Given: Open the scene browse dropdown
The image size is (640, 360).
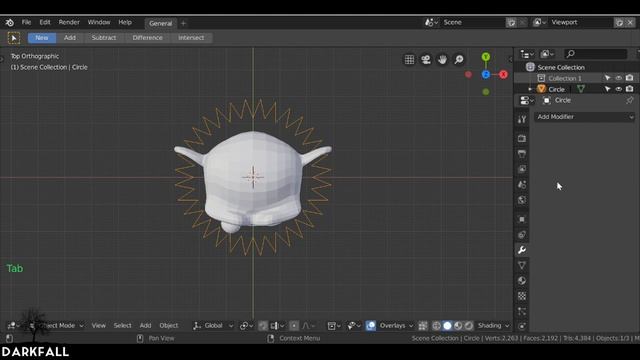Looking at the screenshot, I should 431,22.
